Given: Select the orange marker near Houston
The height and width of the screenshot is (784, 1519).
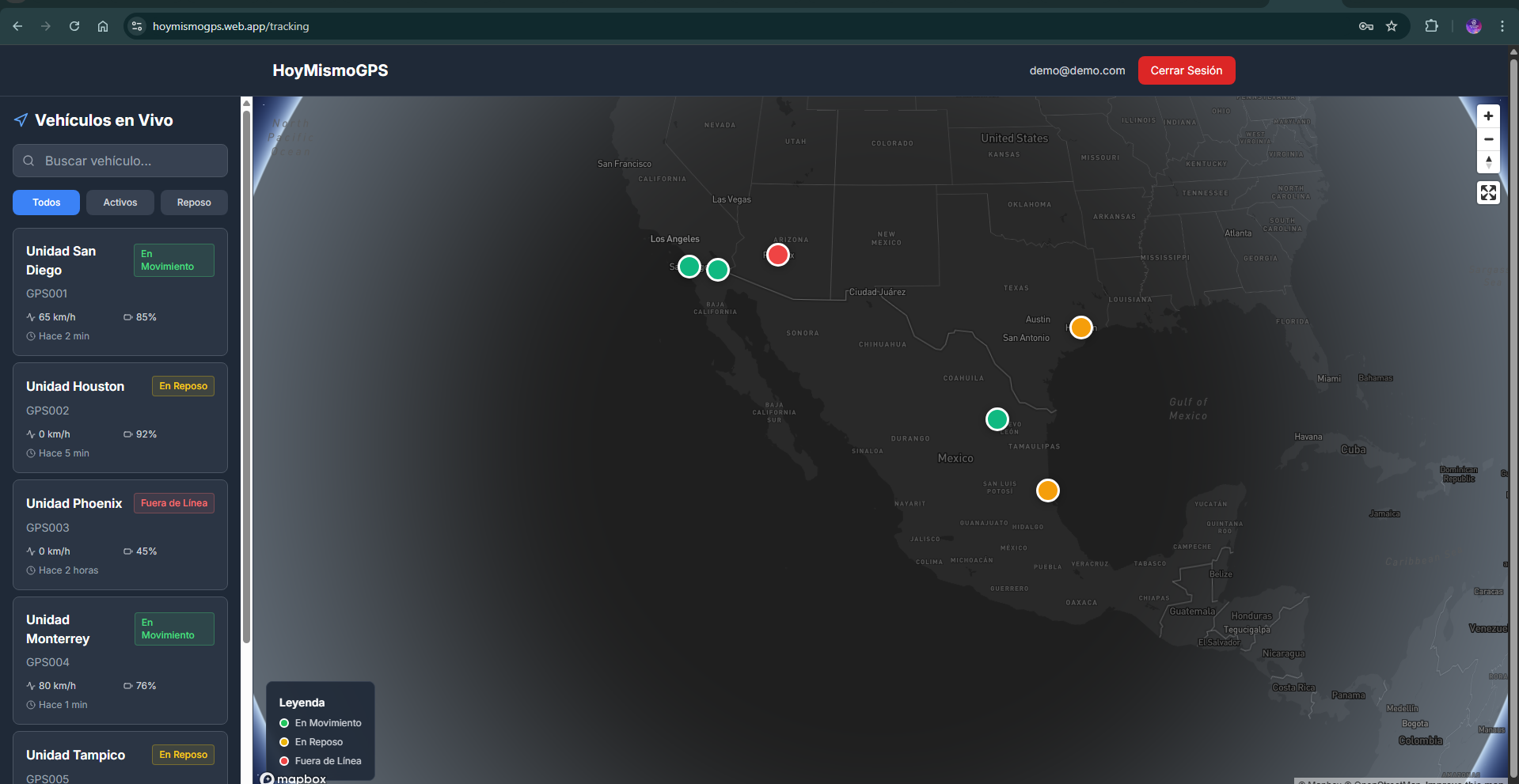Looking at the screenshot, I should (1080, 327).
